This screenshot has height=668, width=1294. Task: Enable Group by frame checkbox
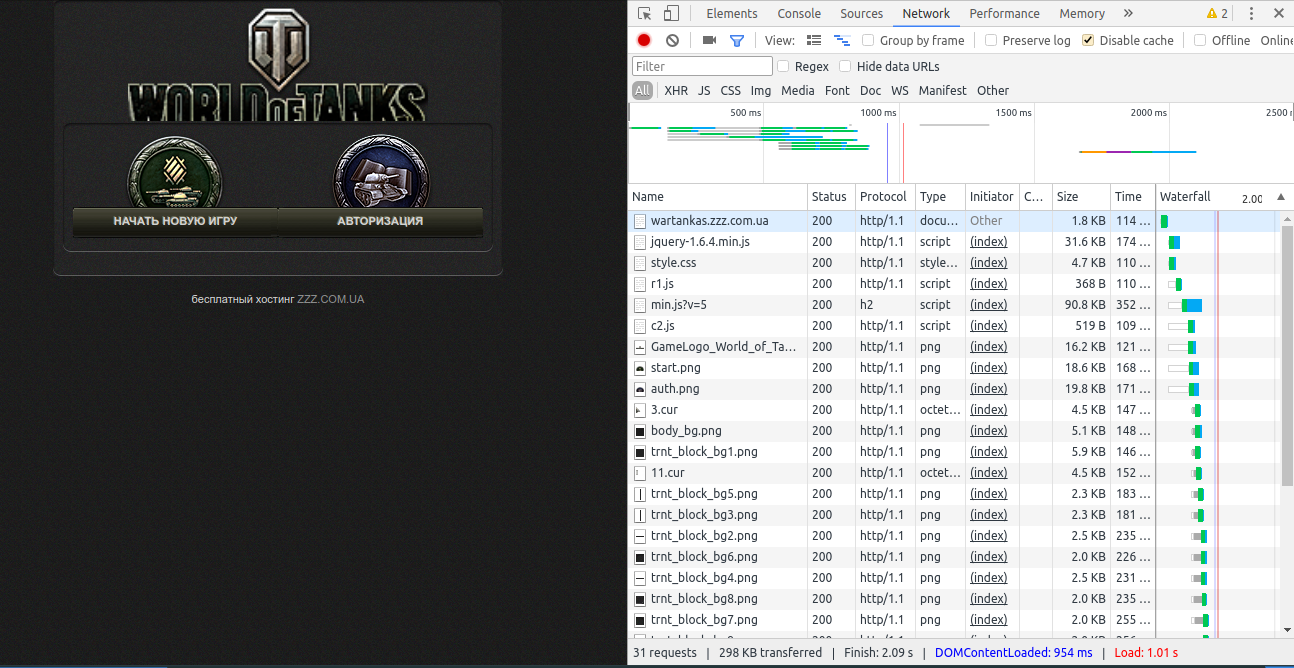868,40
